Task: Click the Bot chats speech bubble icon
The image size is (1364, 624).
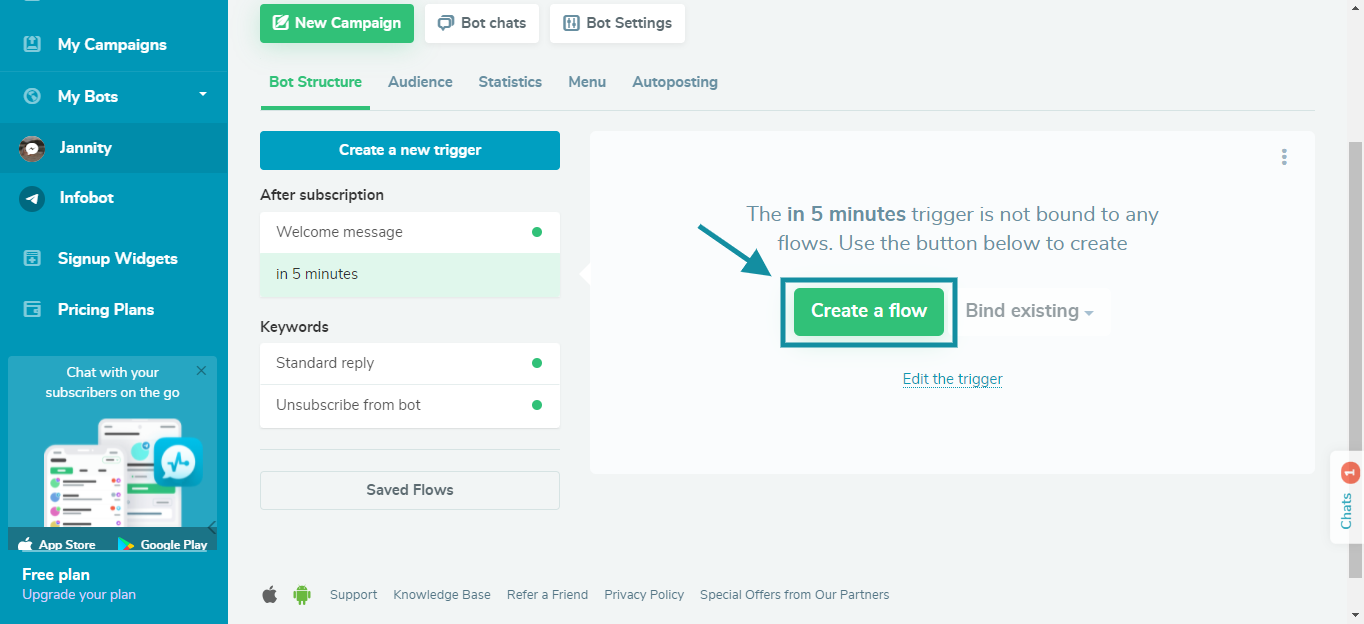Action: pos(447,22)
